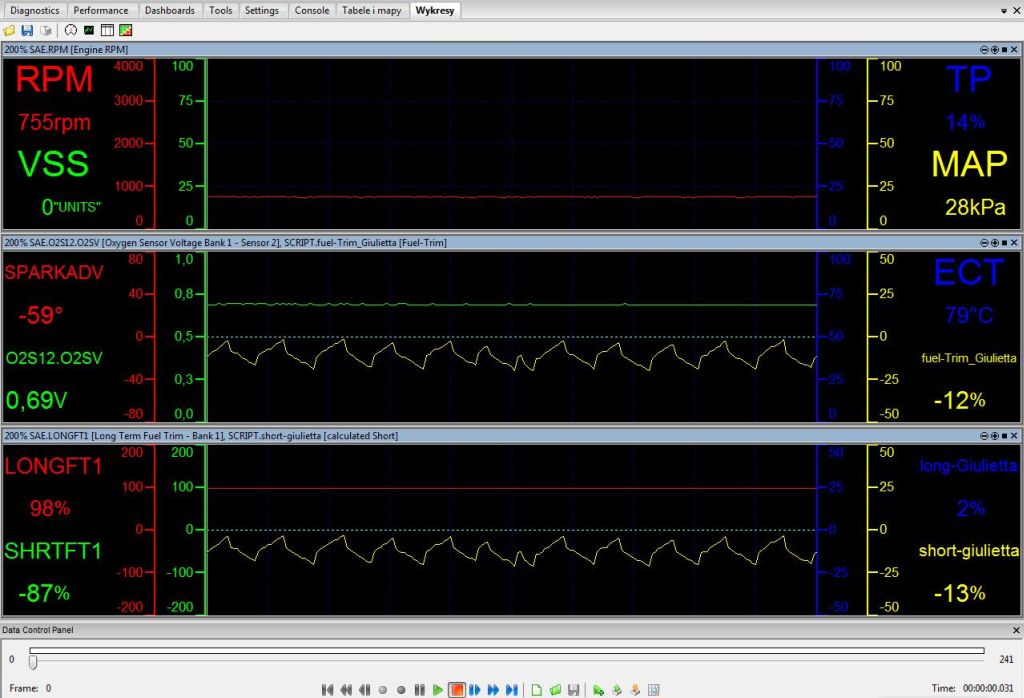
Task: Click the square icon on Long Term Fuel Trim header
Action: (x=1003, y=437)
